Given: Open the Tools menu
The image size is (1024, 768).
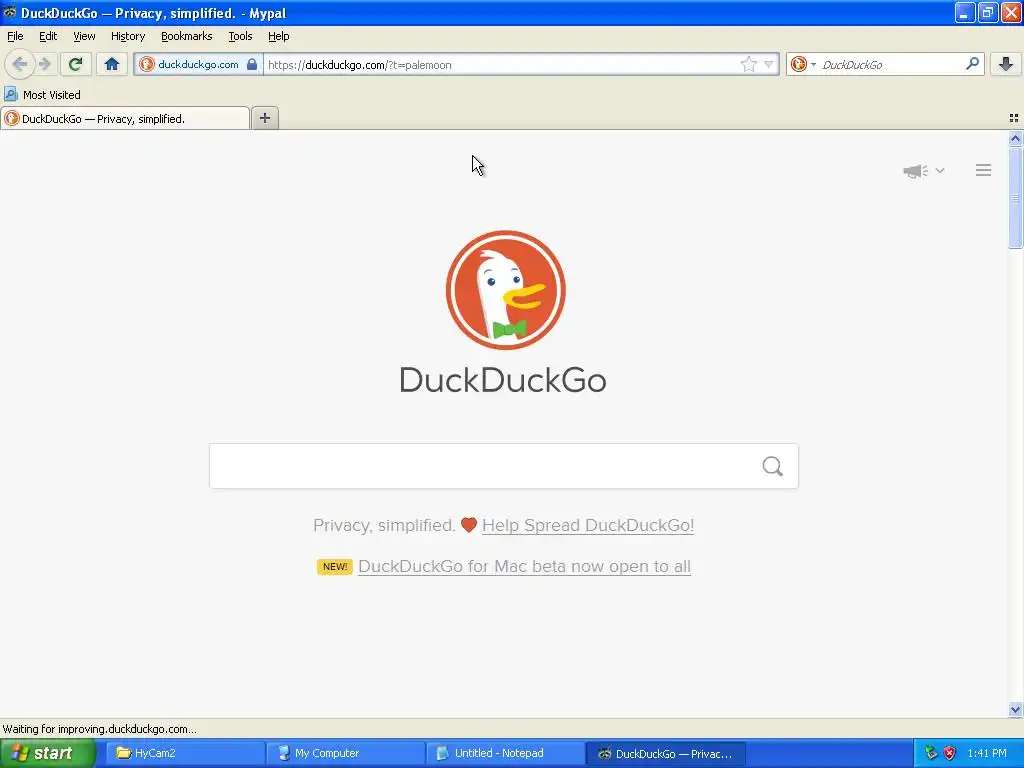Looking at the screenshot, I should 240,36.
